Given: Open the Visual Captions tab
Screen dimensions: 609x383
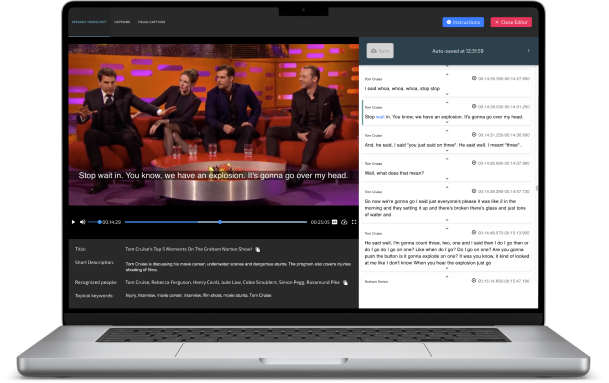Looking at the screenshot, I should tap(151, 22).
